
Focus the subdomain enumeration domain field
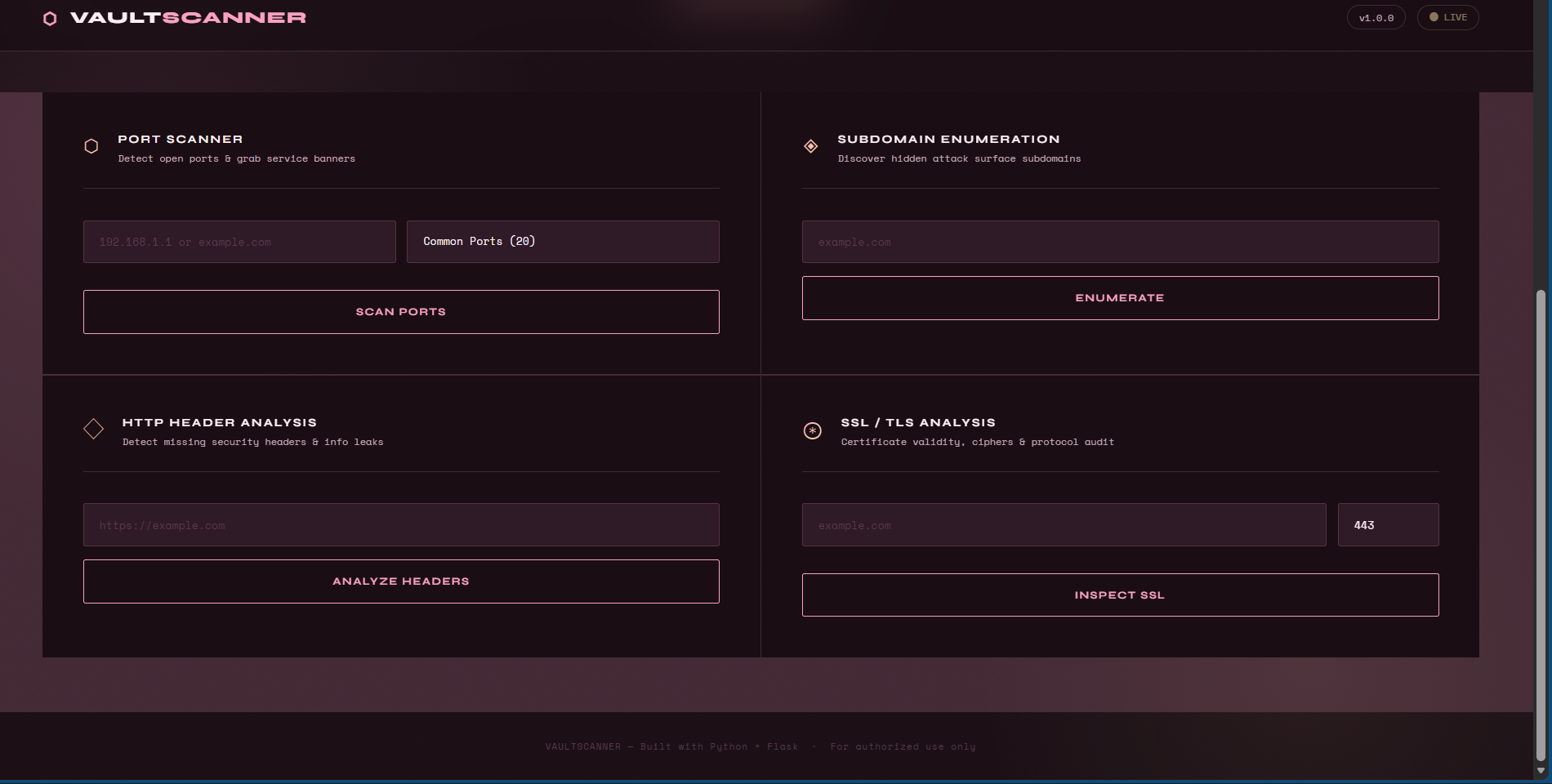(x=1120, y=242)
